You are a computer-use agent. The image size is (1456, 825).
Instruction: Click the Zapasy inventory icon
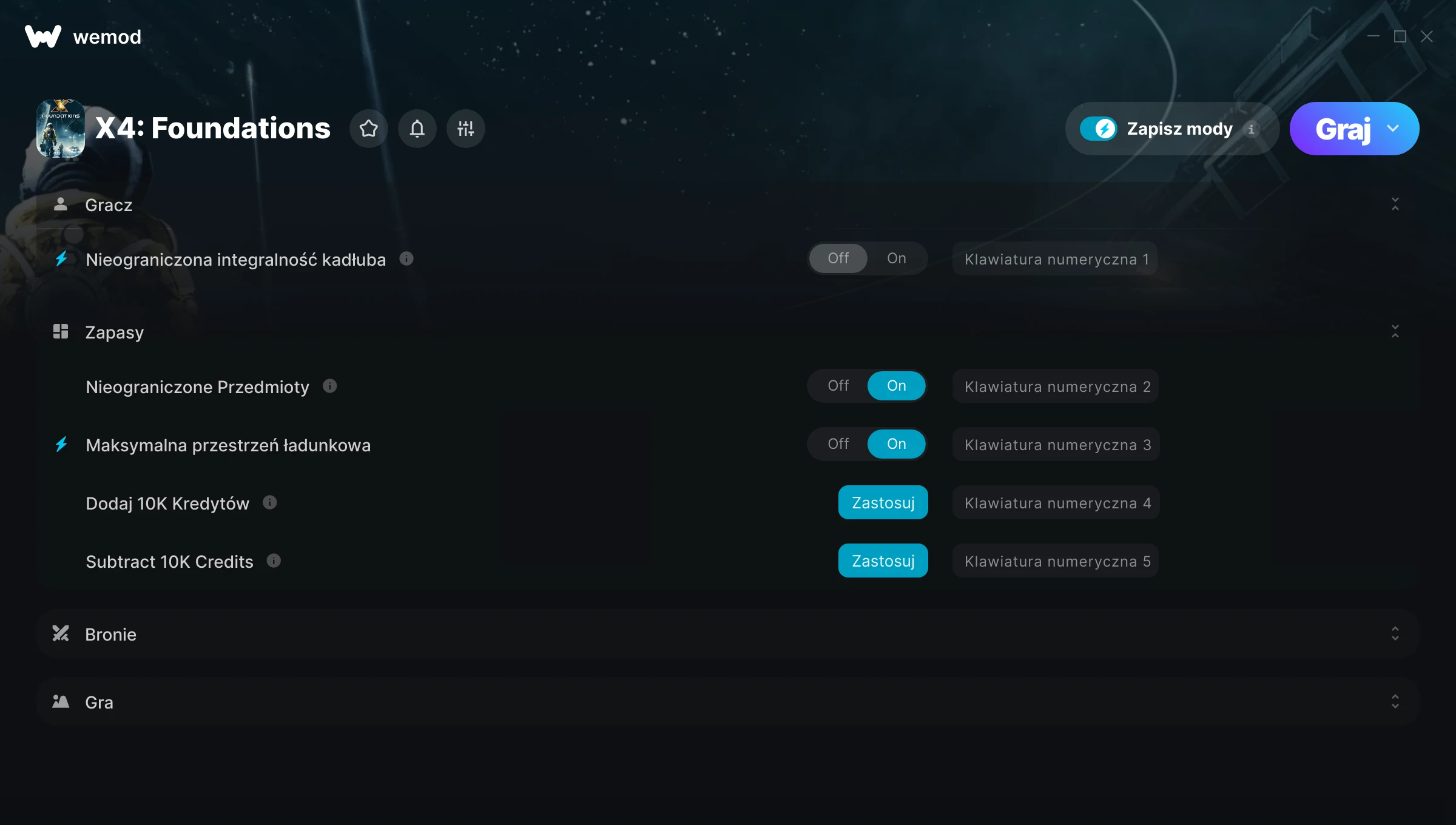point(61,332)
